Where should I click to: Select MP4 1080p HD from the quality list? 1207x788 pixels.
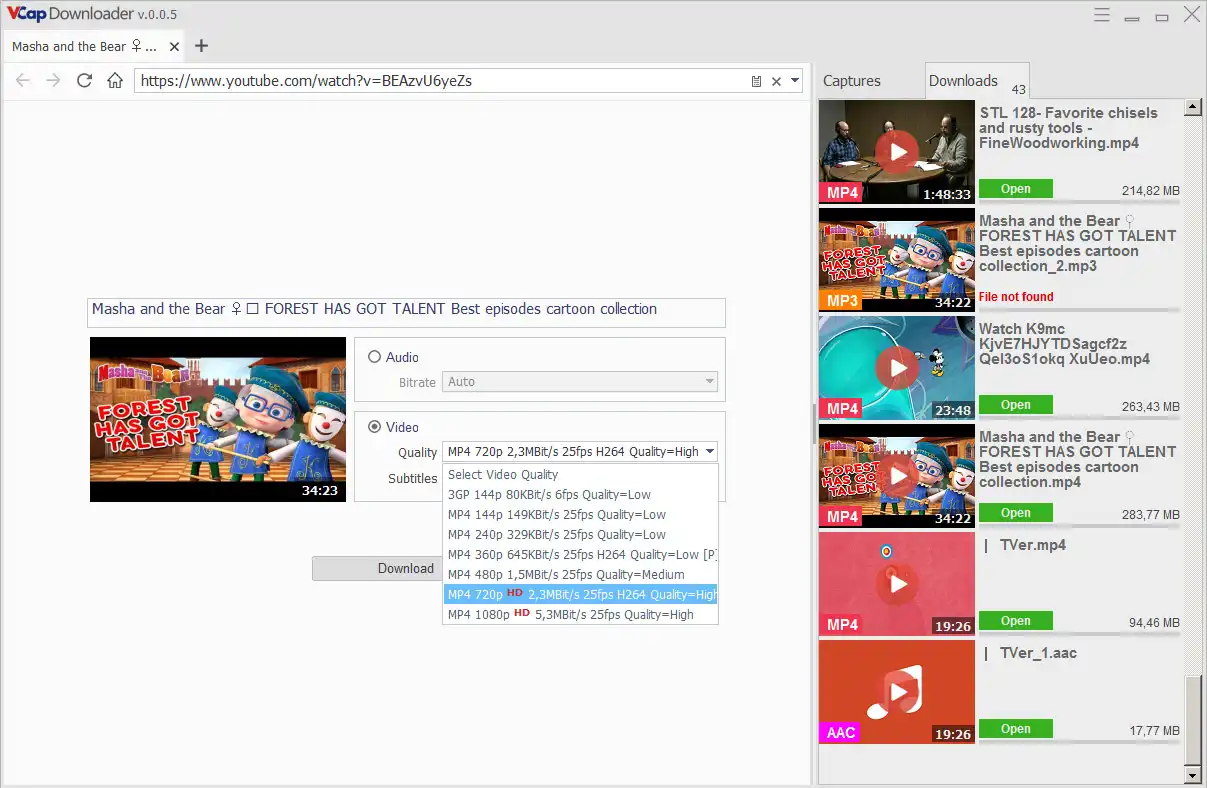pos(580,613)
